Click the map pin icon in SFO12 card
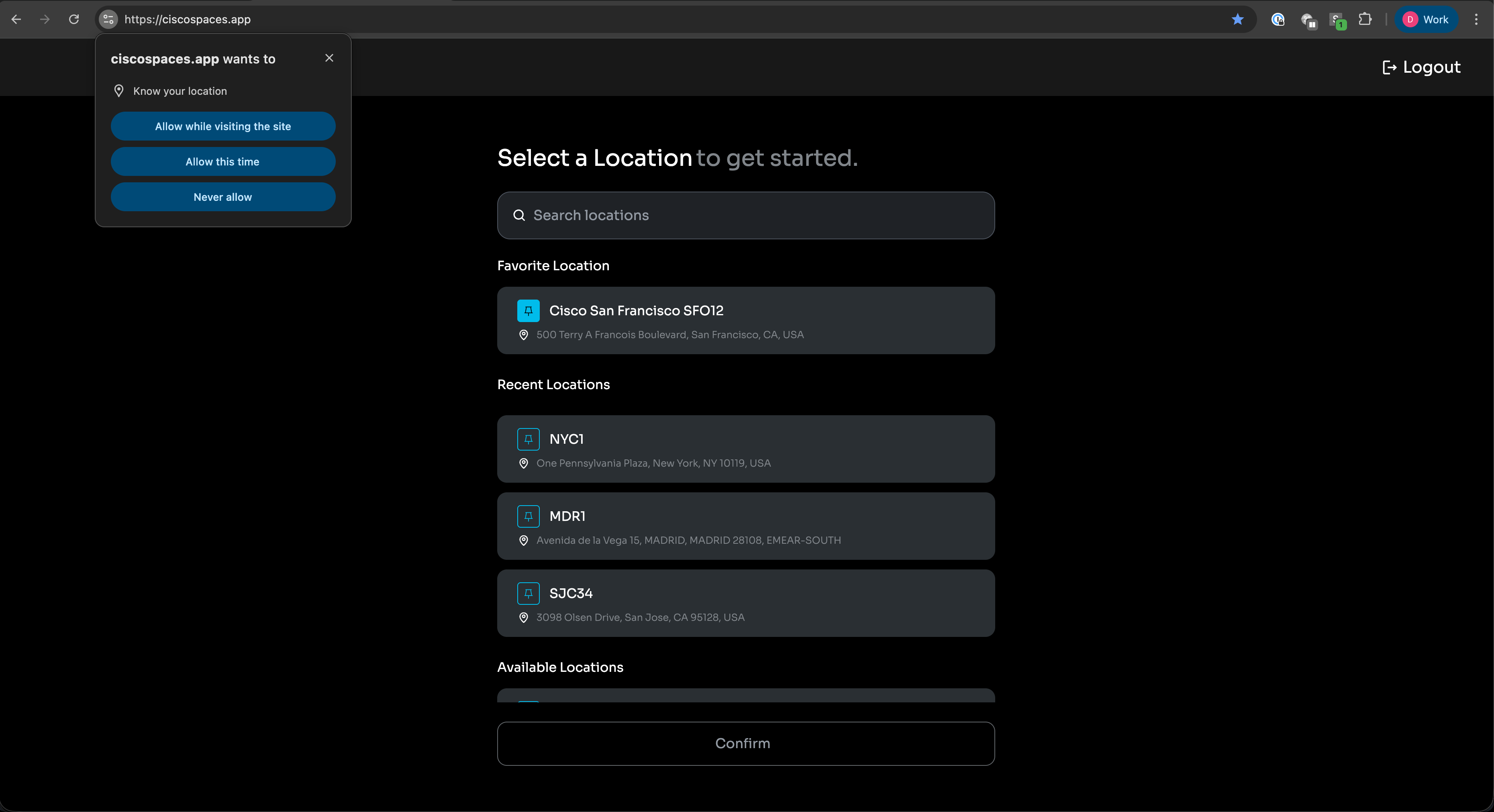1494x812 pixels. coord(523,335)
